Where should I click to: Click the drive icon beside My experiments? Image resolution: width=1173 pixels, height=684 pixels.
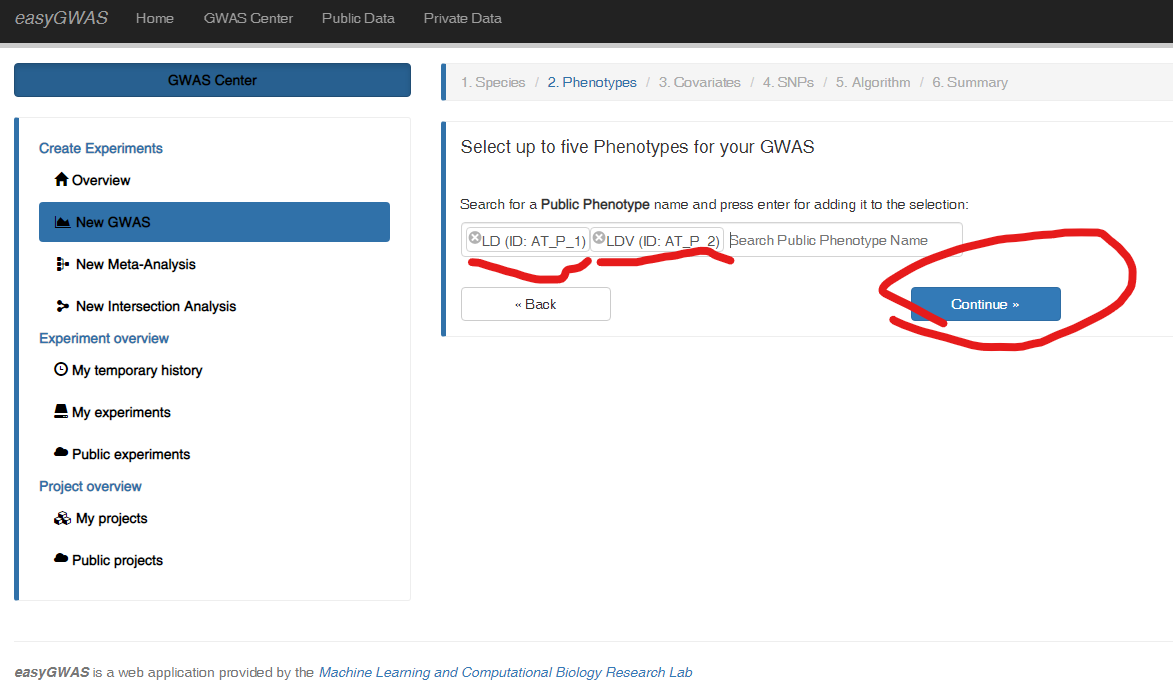(61, 412)
